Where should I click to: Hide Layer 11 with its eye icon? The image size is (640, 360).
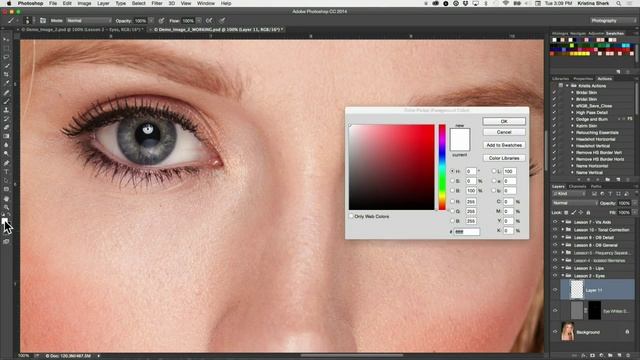[555, 290]
